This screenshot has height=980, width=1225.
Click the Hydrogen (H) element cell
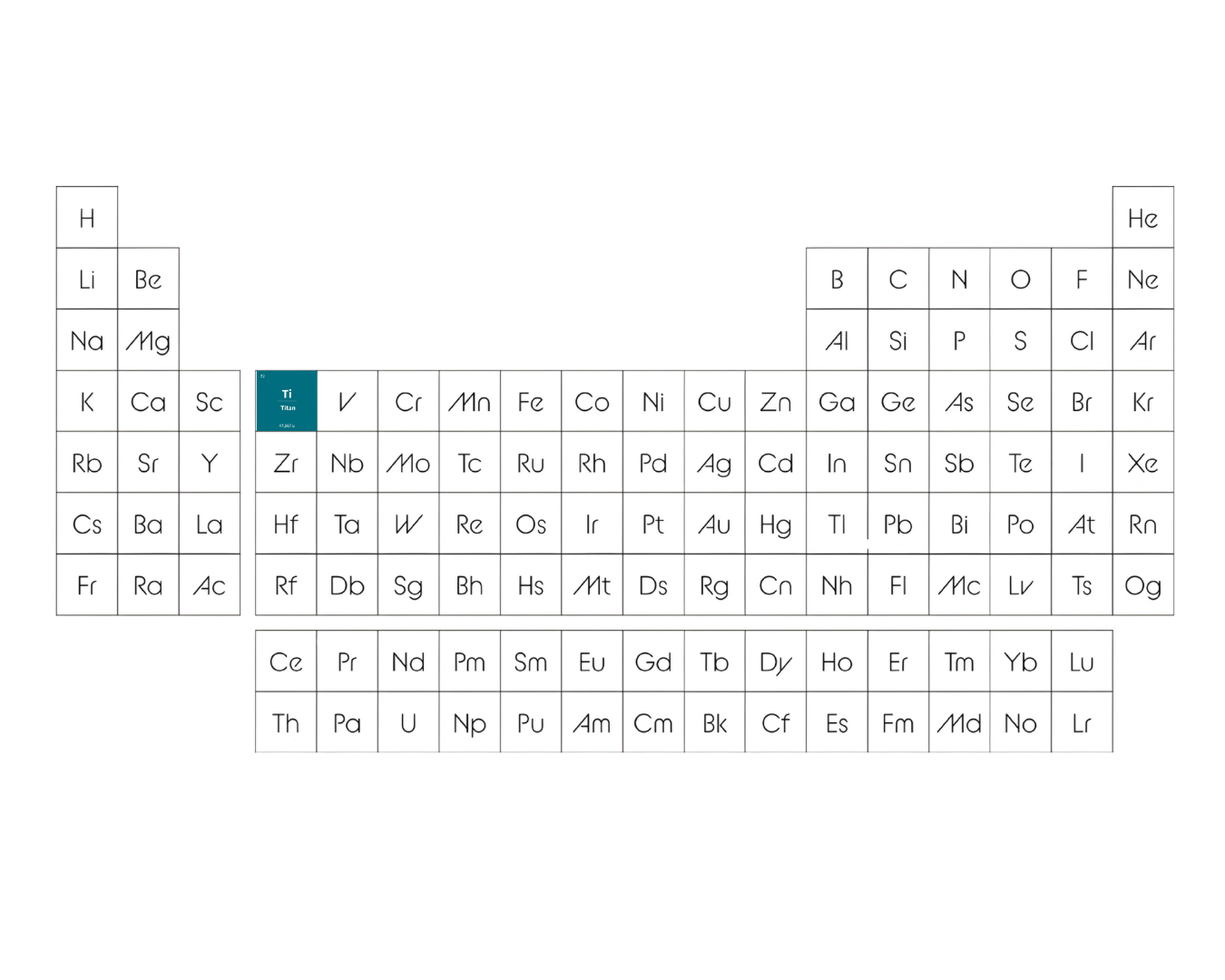87,218
